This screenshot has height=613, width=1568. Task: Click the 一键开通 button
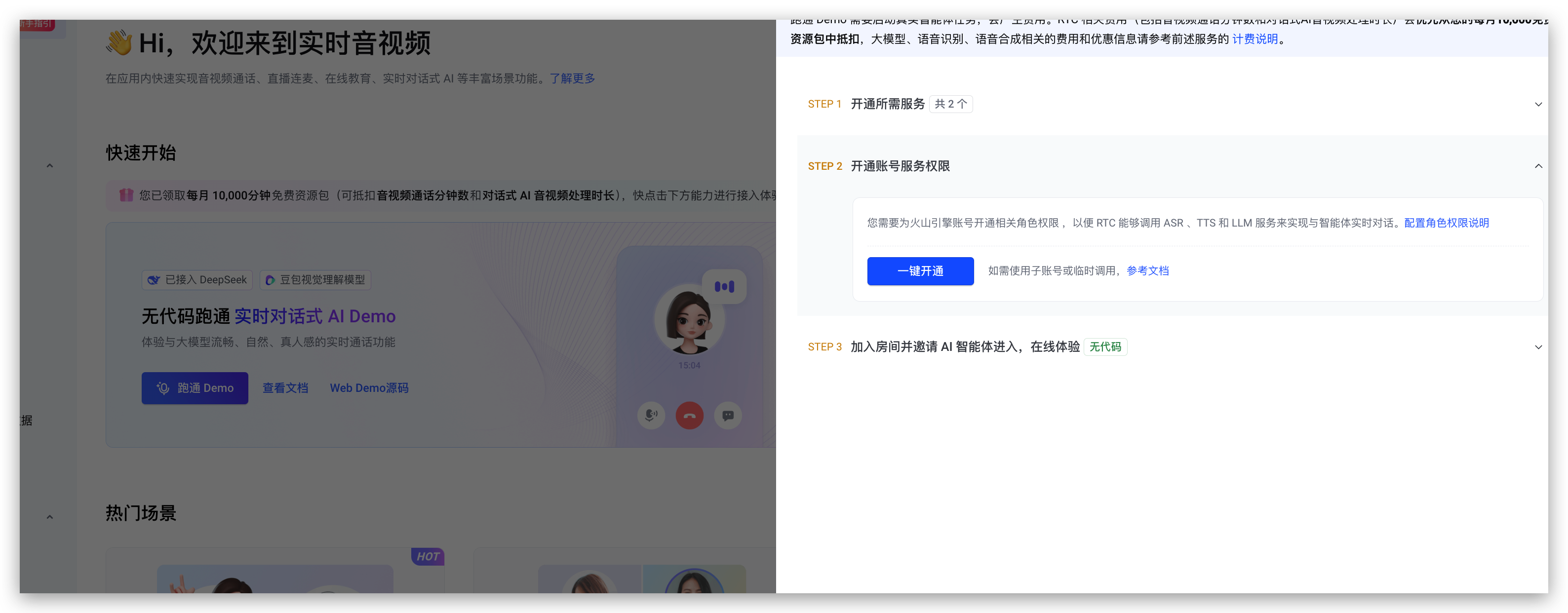[x=920, y=271]
